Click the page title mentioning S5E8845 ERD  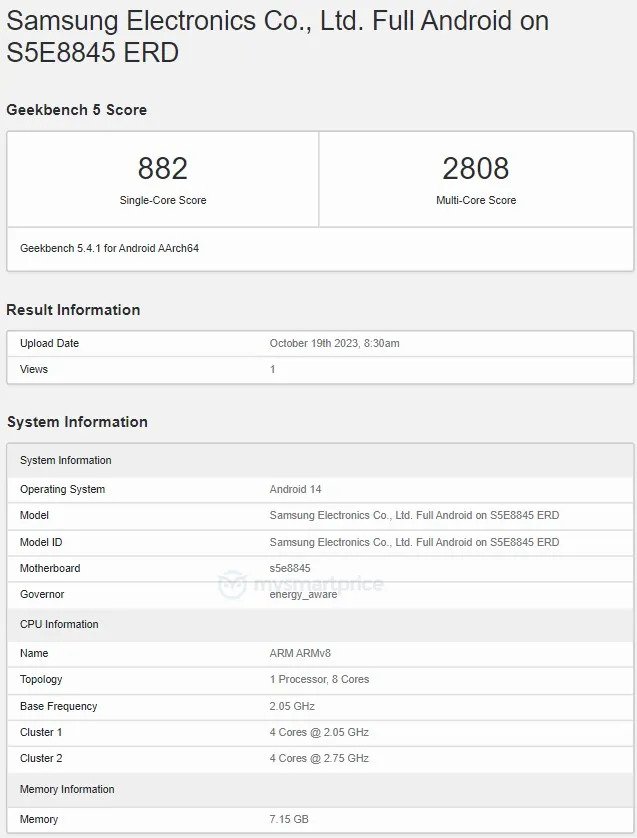(277, 36)
